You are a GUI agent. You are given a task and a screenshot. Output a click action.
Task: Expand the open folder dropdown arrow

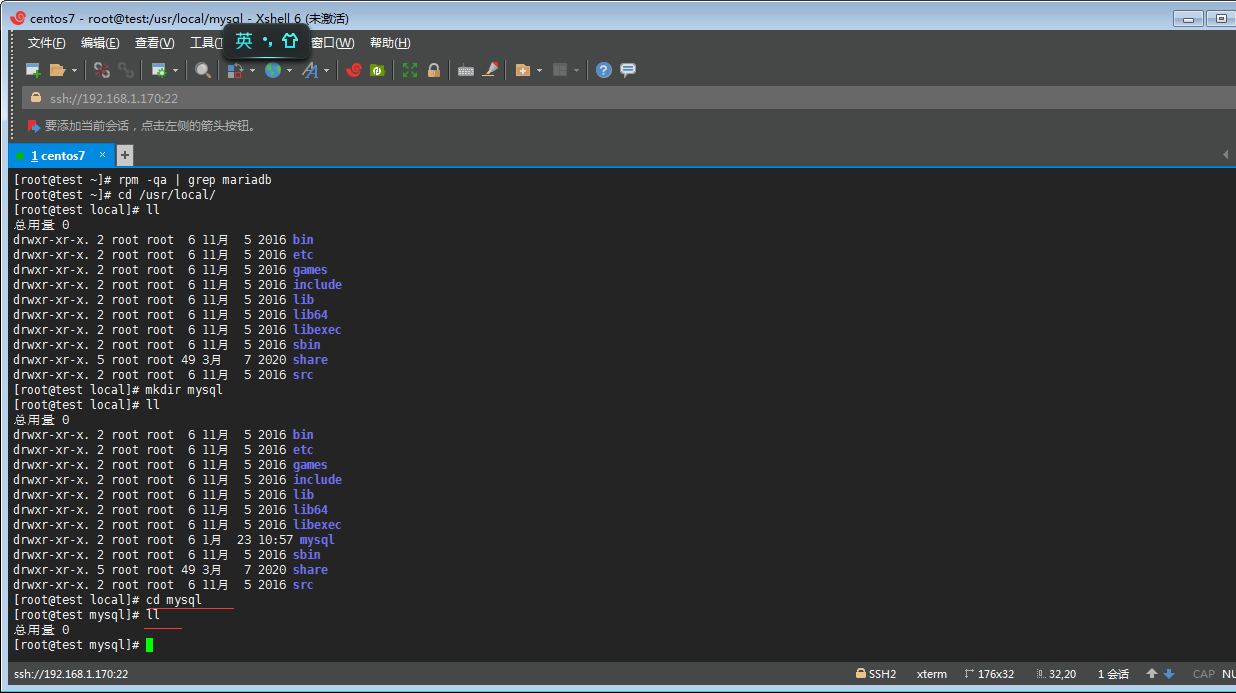pyautogui.click(x=74, y=70)
